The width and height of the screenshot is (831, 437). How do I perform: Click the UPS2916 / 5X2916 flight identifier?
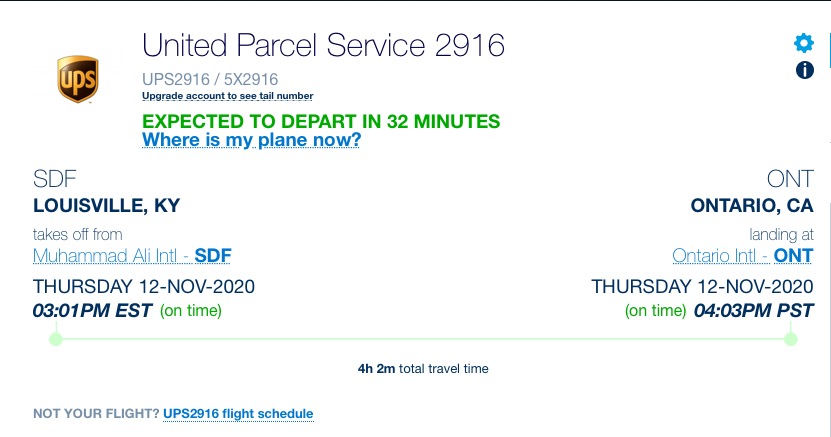coord(210,79)
